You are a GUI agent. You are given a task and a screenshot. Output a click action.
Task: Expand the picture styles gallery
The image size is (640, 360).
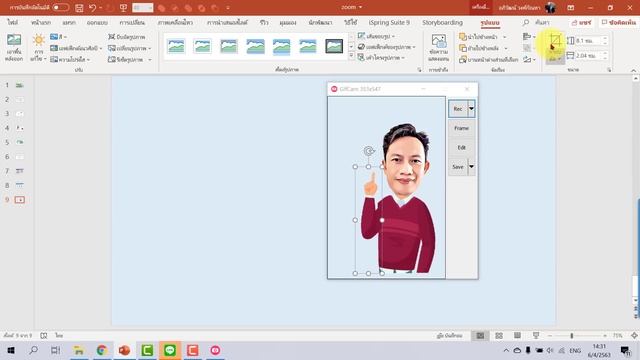pyautogui.click(x=351, y=57)
